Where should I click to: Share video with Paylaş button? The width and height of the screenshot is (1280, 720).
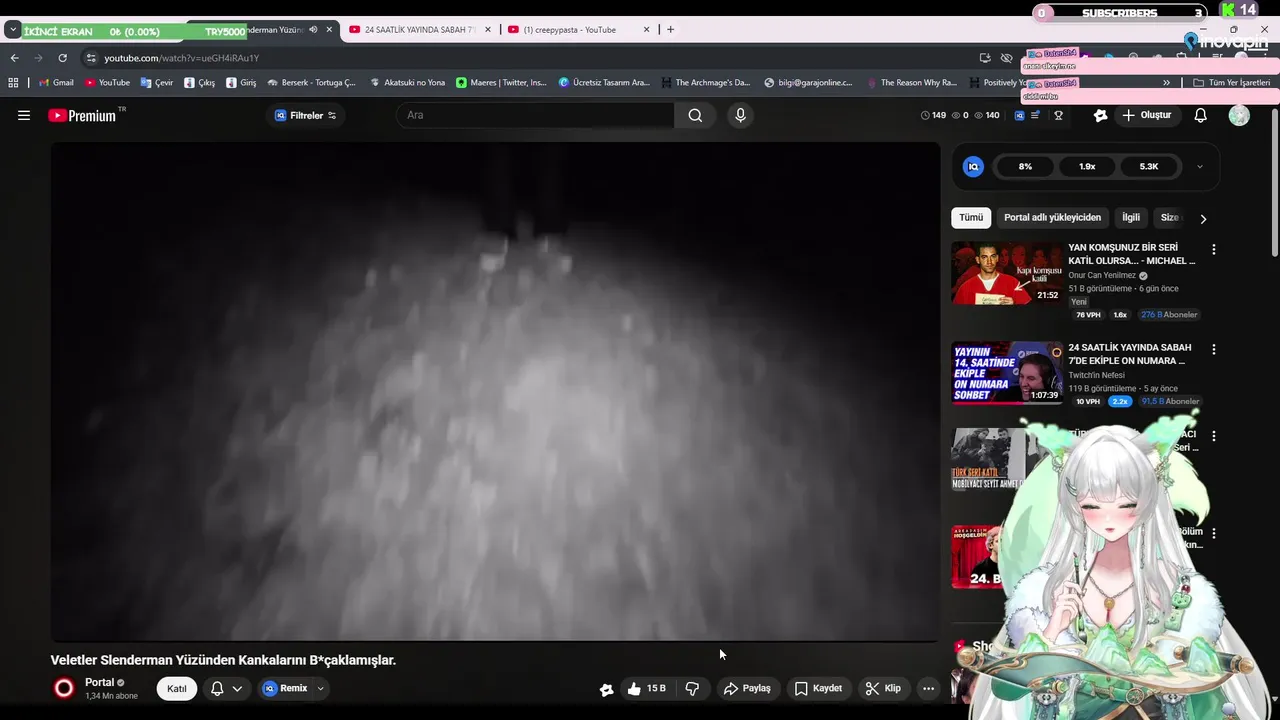click(x=747, y=688)
